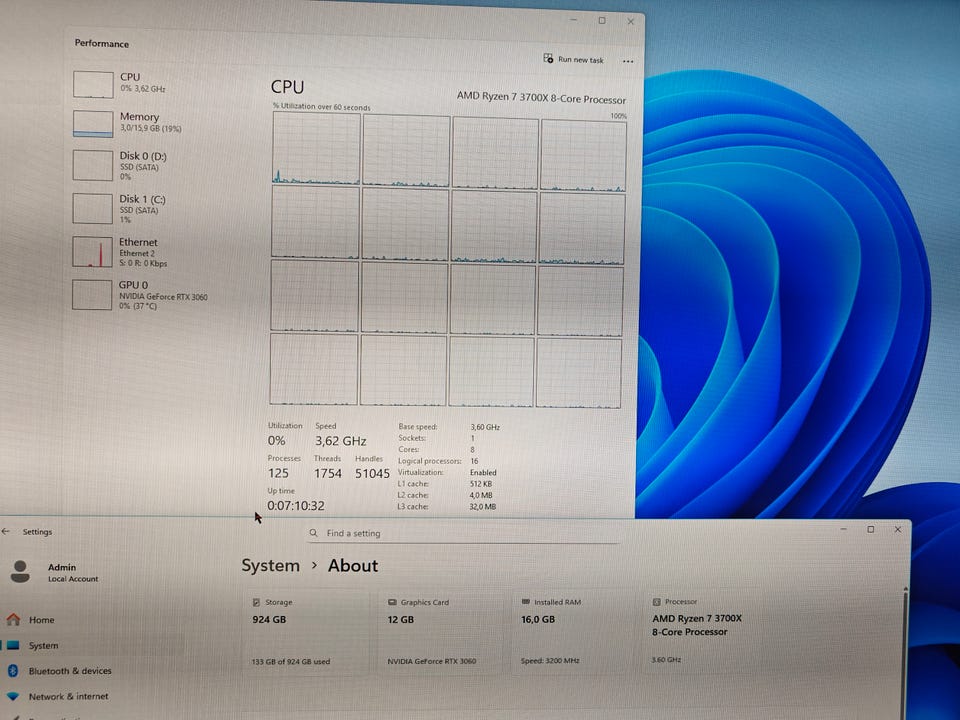Click the Graphics Card 12 GB card

click(440, 632)
